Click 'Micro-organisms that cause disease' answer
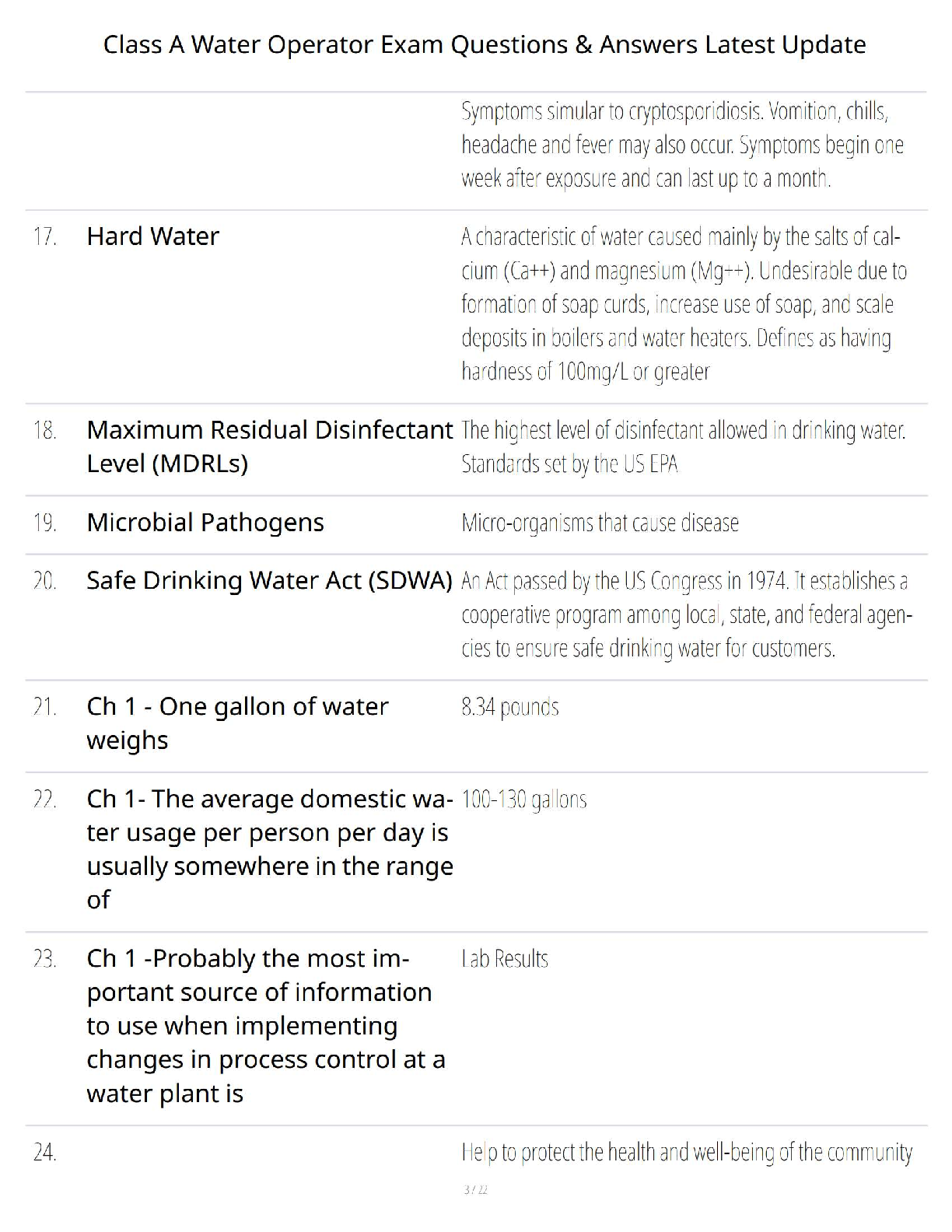The image size is (952, 1232). [x=600, y=523]
